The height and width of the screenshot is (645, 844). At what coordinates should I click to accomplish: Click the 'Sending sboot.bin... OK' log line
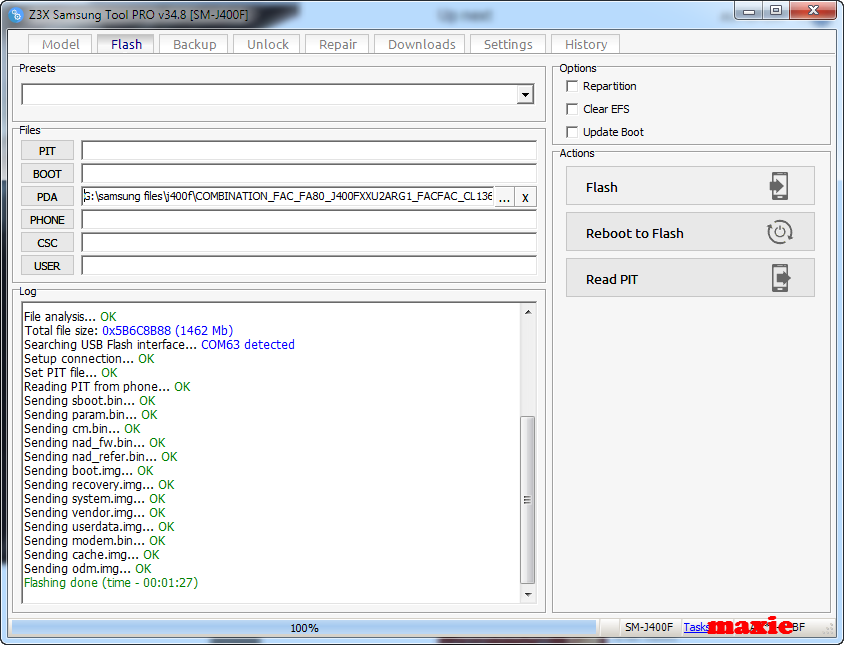click(89, 401)
